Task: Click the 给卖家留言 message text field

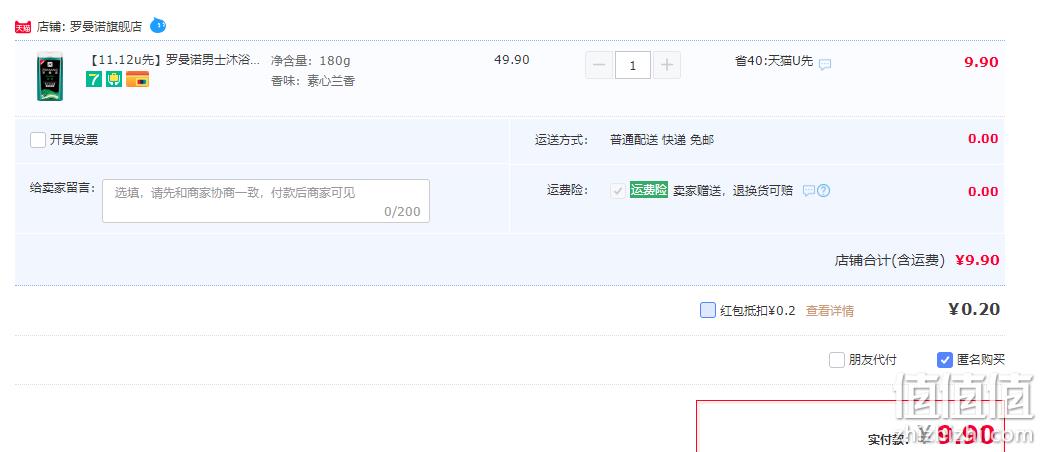Action: 265,201
